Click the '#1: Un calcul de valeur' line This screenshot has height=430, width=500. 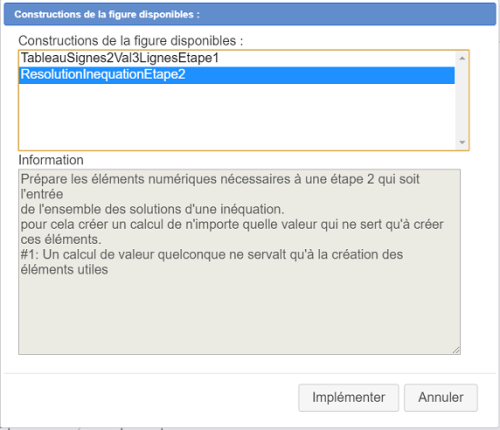pos(212,255)
